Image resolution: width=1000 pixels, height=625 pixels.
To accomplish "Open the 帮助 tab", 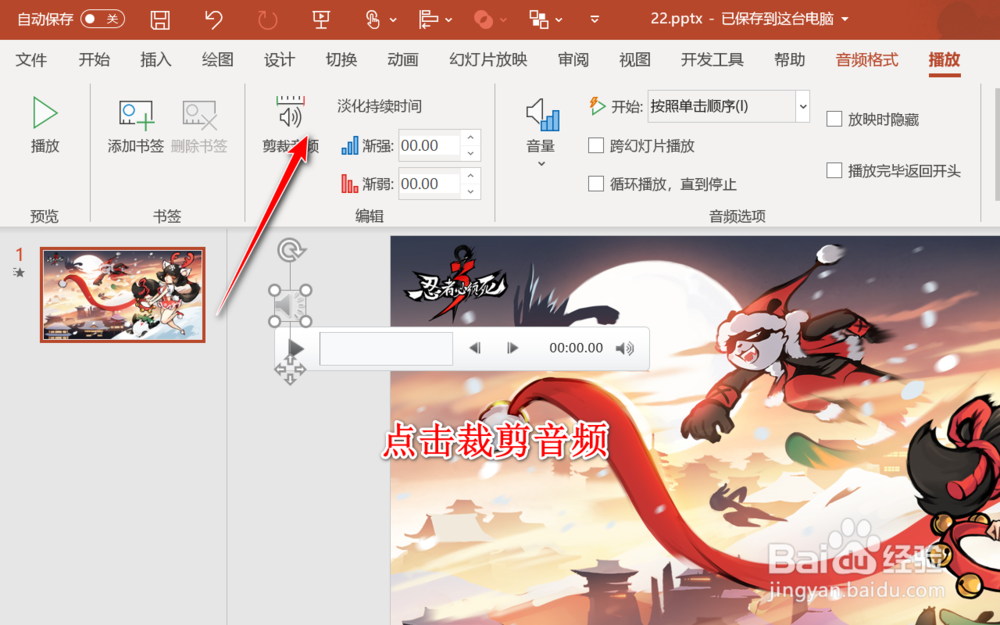I will [790, 60].
